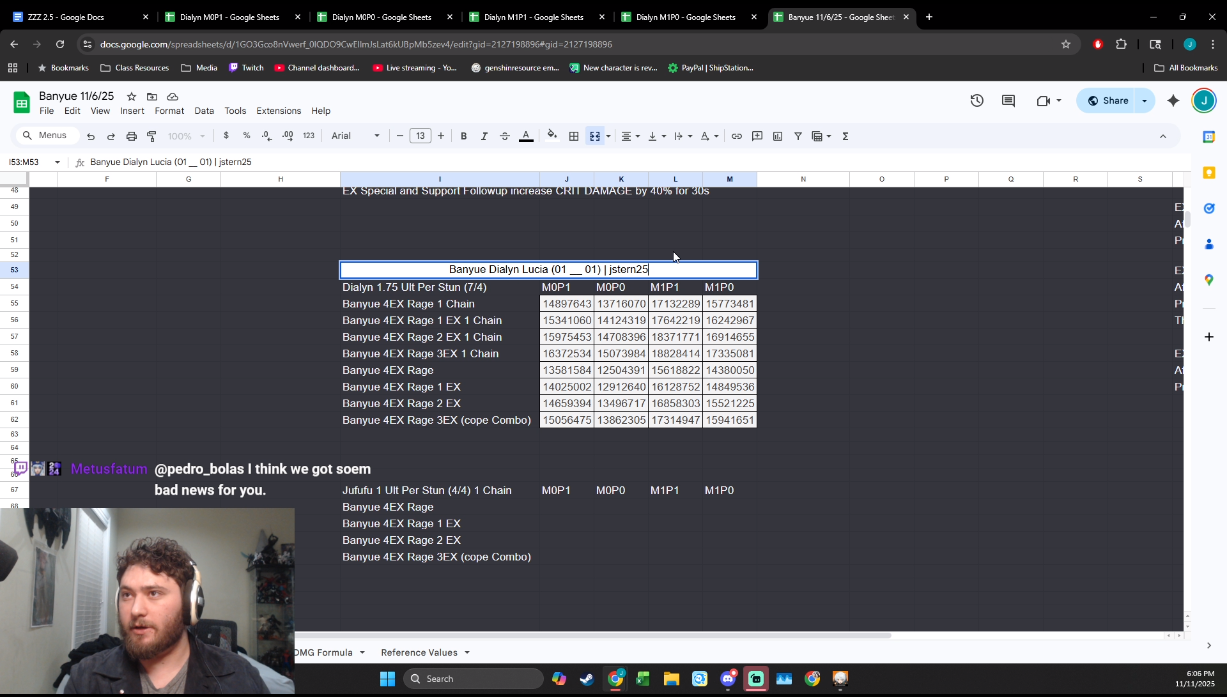Open the horizontal align dropdown
Image resolution: width=1227 pixels, height=697 pixels.
(629, 136)
